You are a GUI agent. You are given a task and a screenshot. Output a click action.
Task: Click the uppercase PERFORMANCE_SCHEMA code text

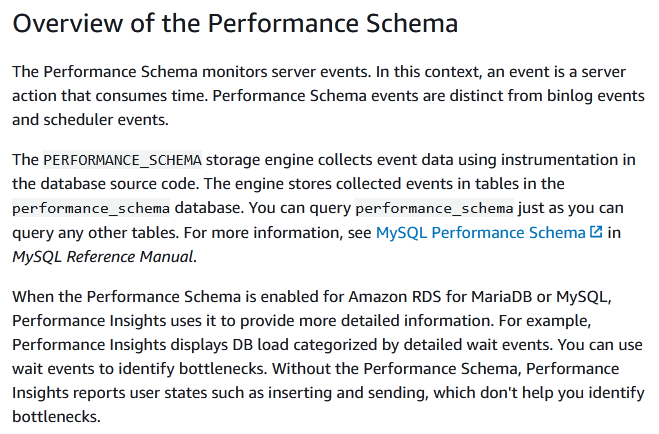[122, 160]
